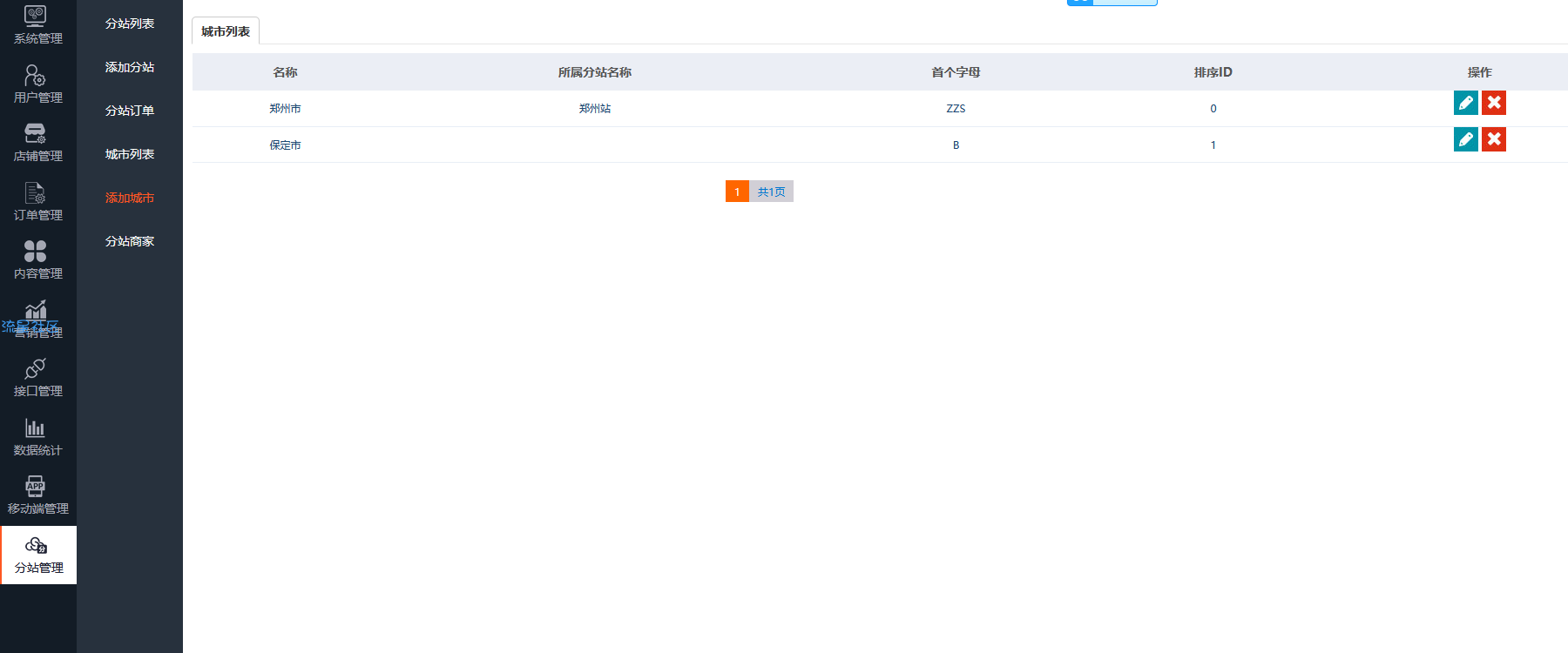
Task: Open the 营销管理 chart icon
Action: 36,310
